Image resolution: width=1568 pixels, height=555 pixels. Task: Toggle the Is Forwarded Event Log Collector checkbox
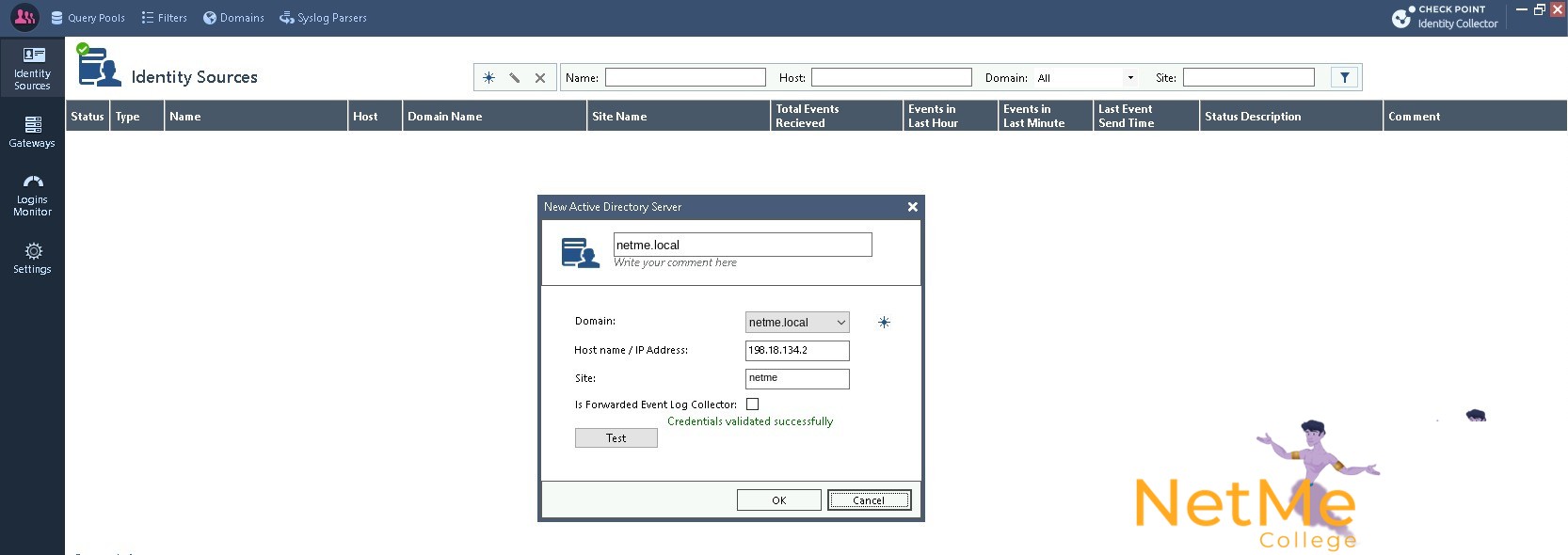(752, 404)
